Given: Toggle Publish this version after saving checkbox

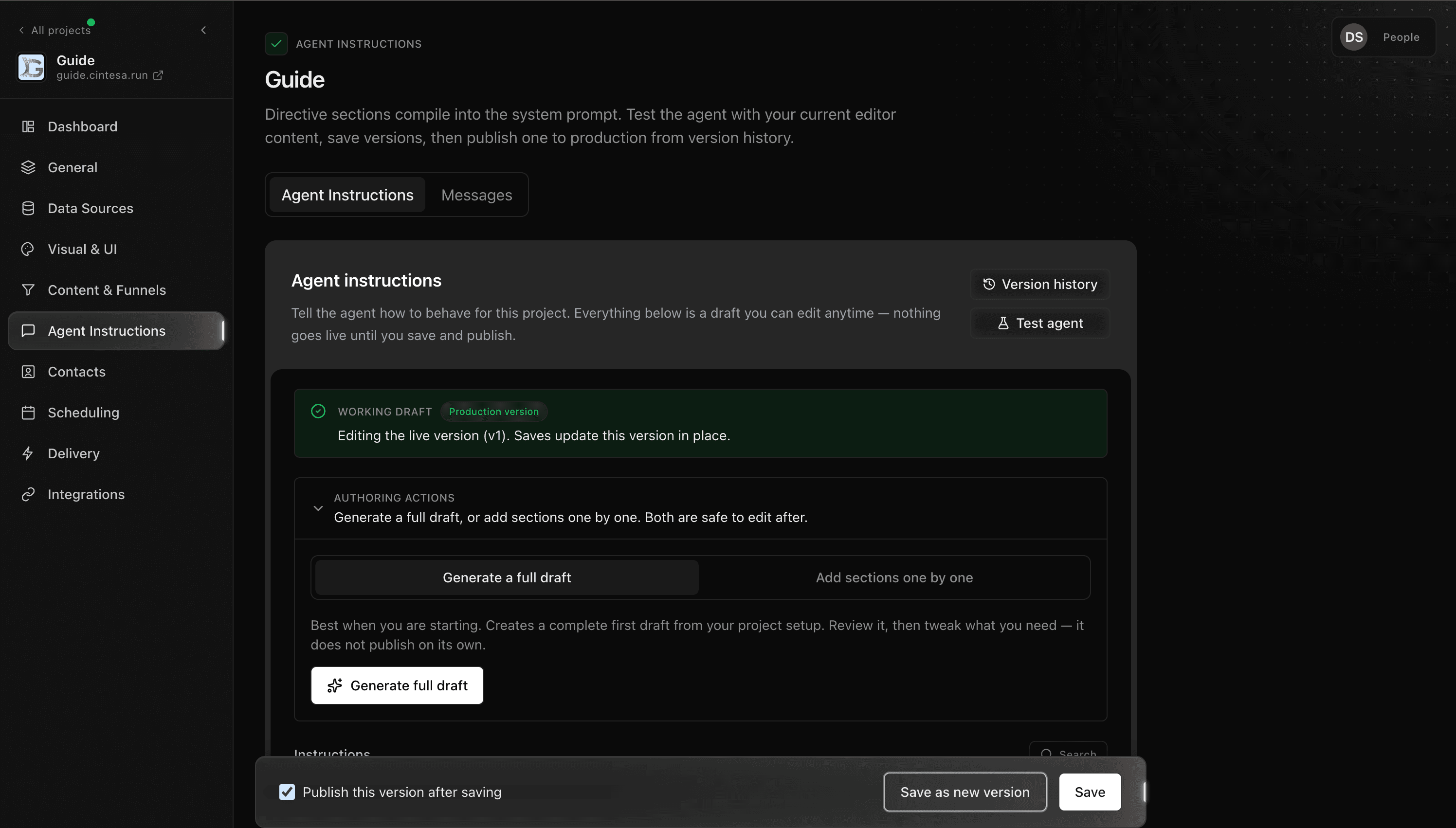Looking at the screenshot, I should click(x=287, y=792).
